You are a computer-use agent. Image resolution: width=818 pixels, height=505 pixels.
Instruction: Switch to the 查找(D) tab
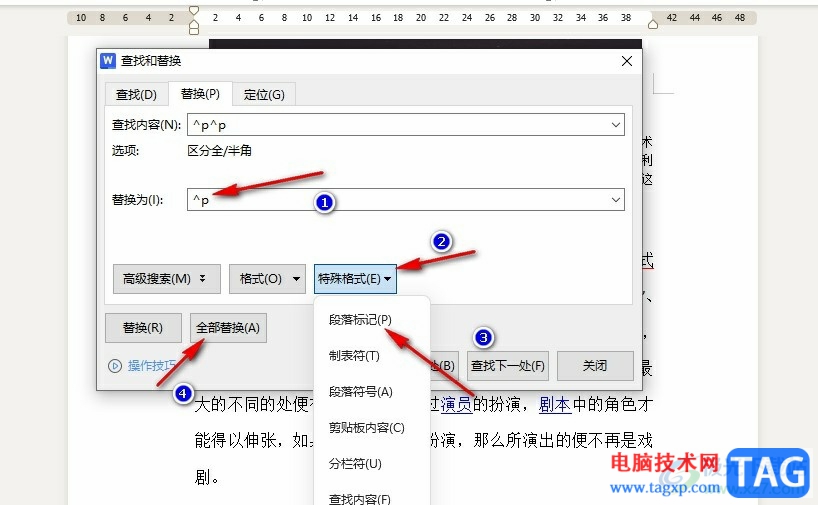pos(136,94)
